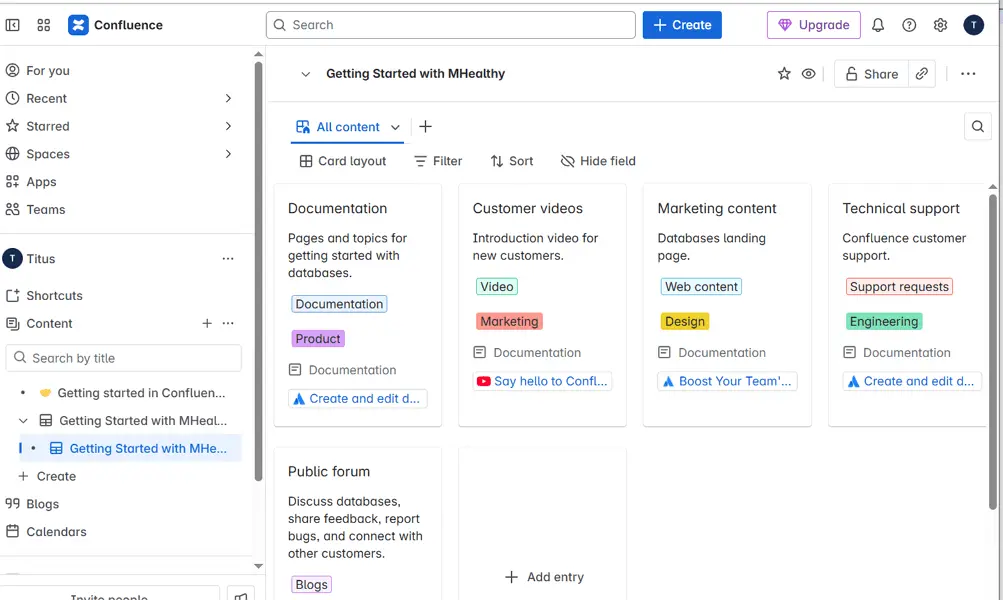Open Create and edit link in Documentation card
The width and height of the screenshot is (1003, 600).
tap(357, 399)
